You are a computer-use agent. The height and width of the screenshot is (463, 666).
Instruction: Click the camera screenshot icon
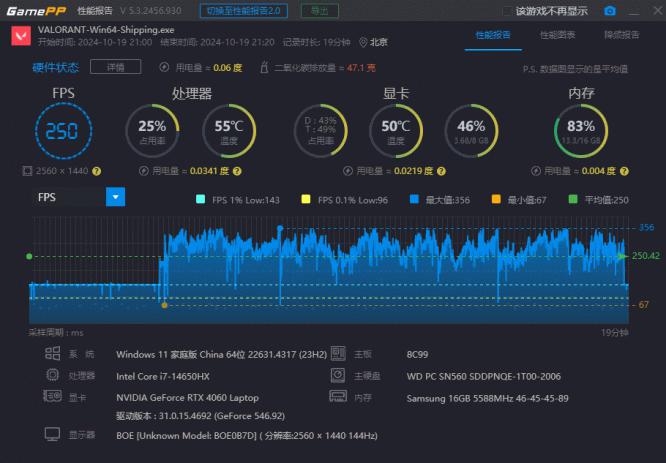(610, 11)
